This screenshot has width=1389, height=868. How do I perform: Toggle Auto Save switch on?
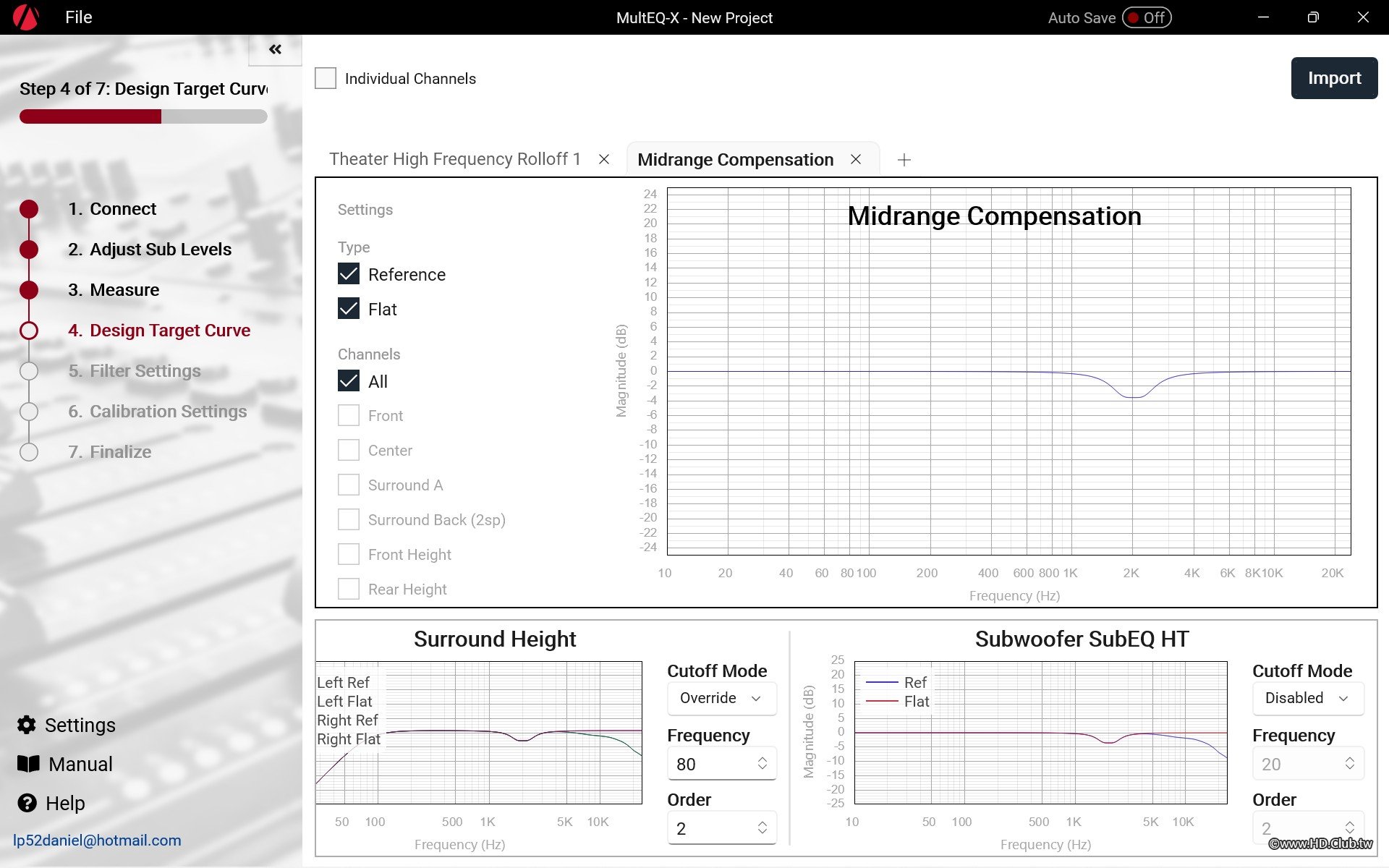pyautogui.click(x=1147, y=17)
